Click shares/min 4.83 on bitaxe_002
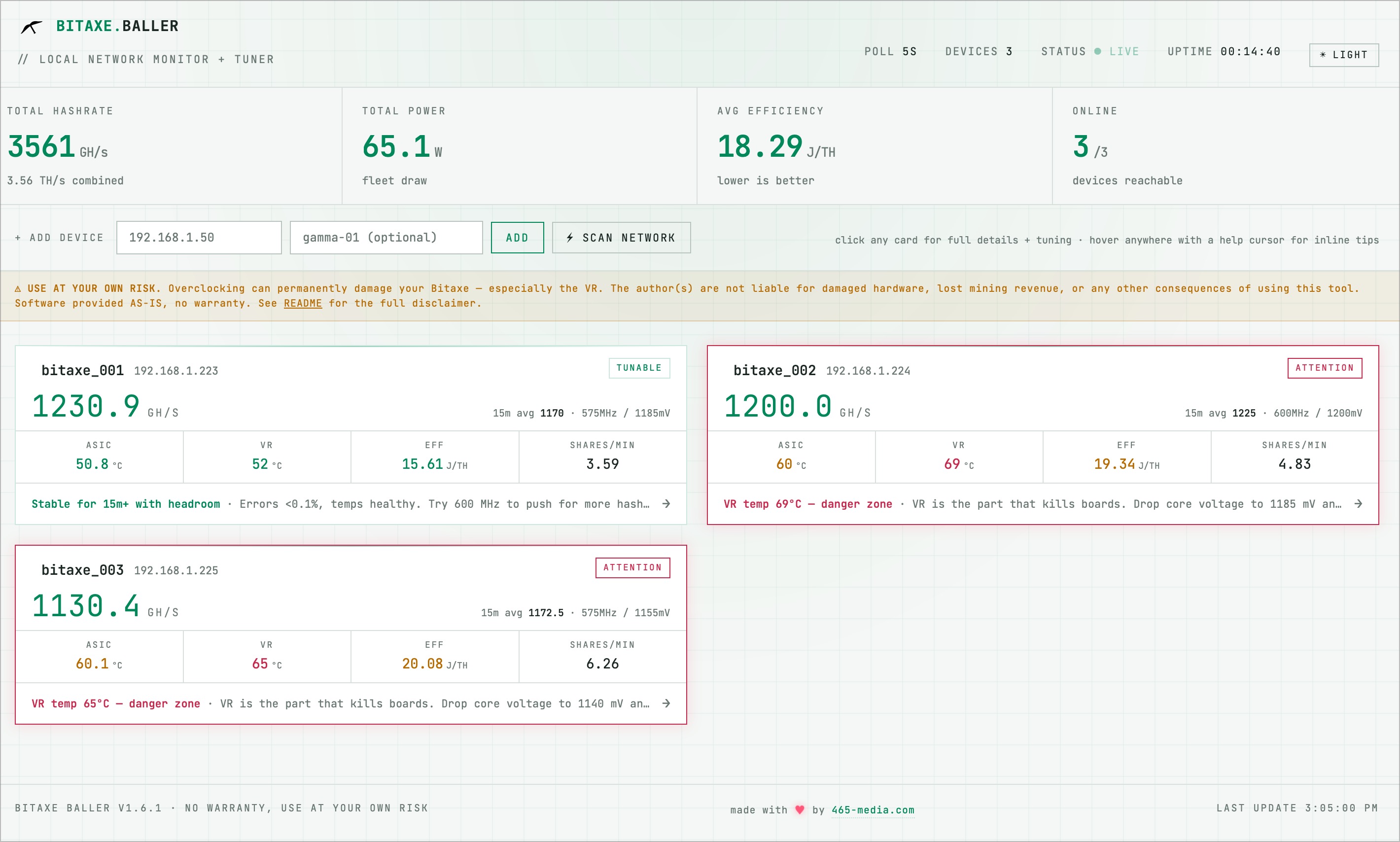The image size is (1400, 842). coord(1295,464)
